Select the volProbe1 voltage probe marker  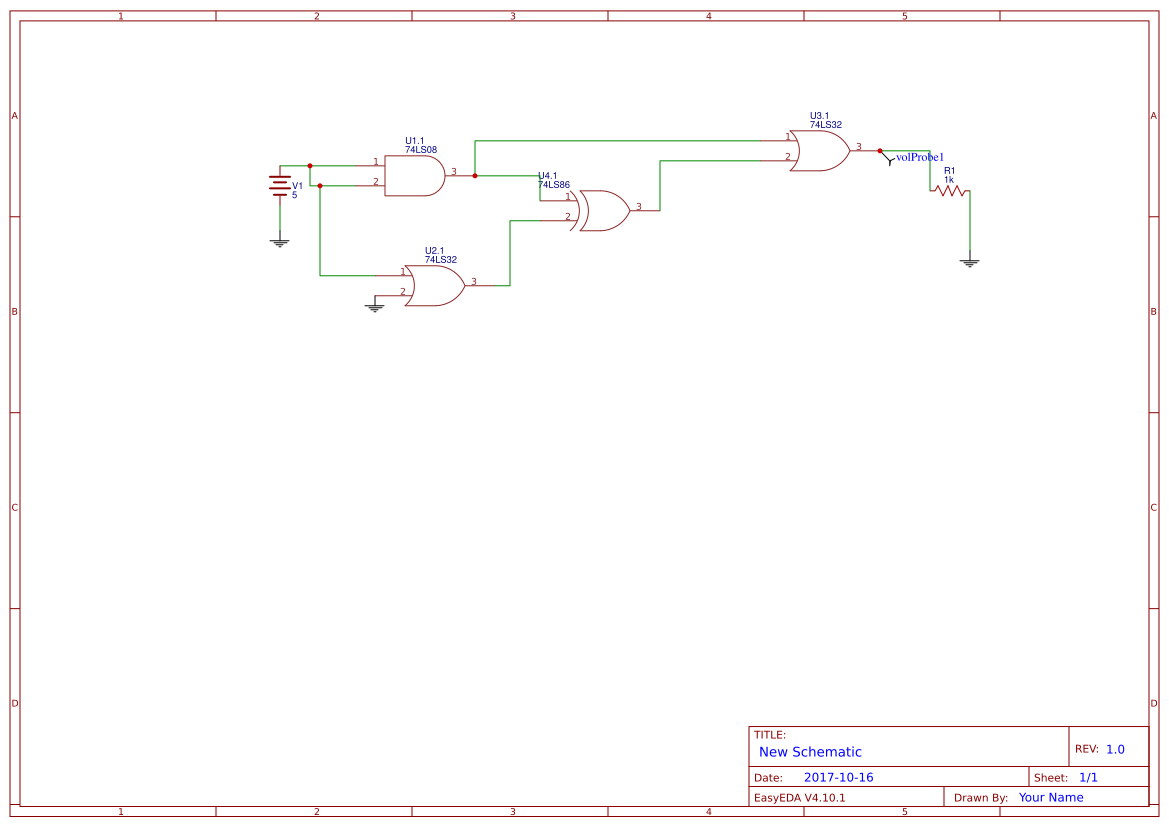[x=888, y=158]
